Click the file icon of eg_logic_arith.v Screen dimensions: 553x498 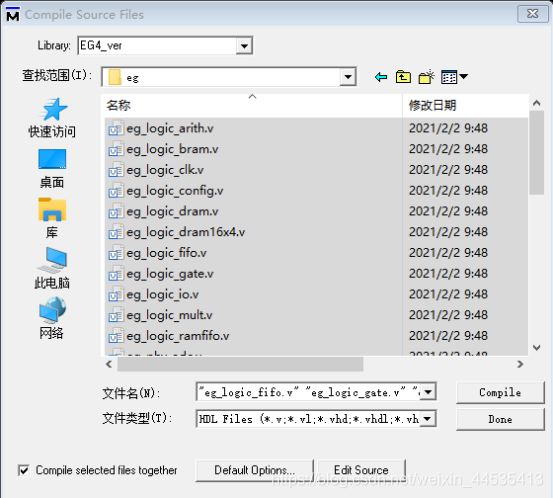(x=116, y=129)
